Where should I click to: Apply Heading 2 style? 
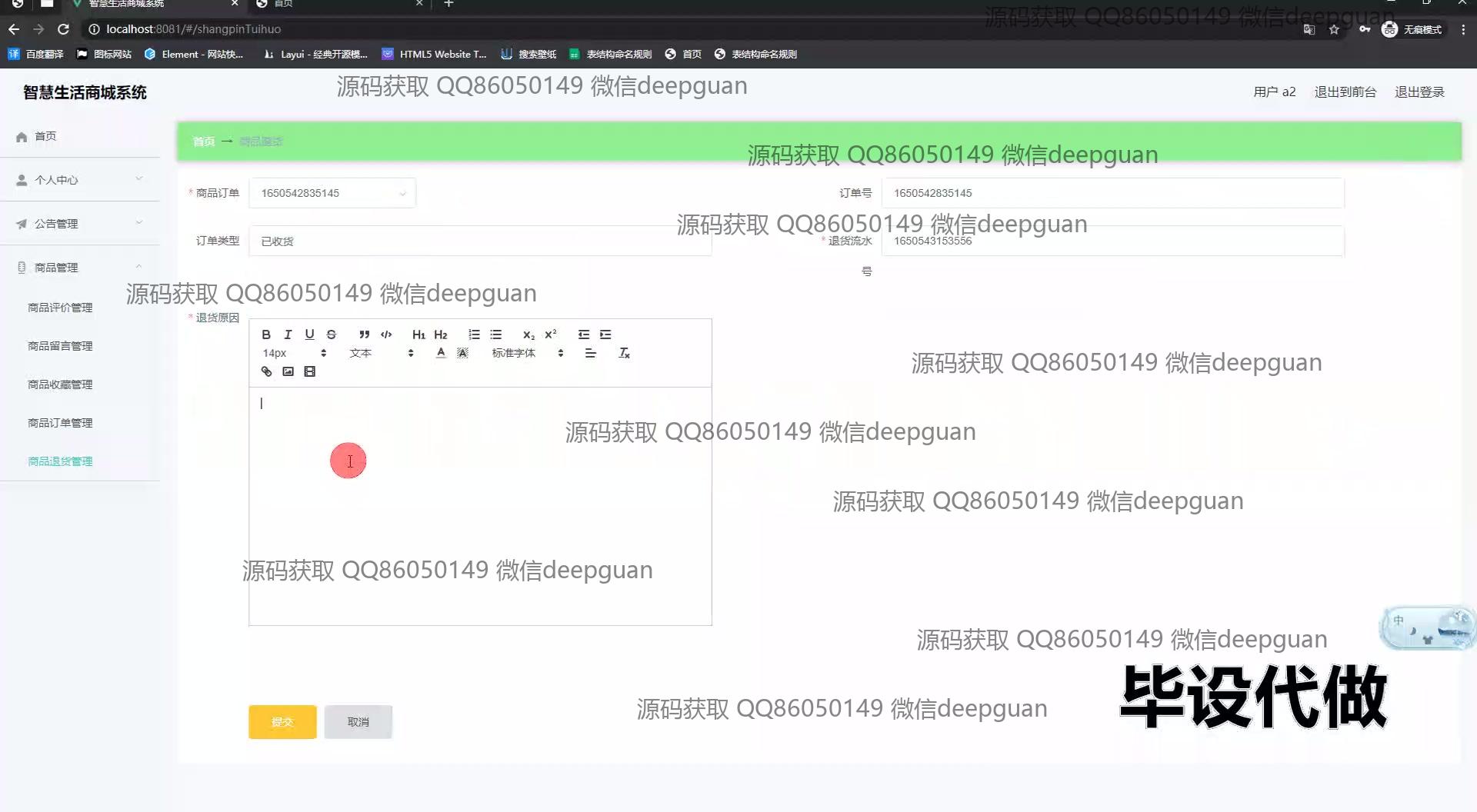click(x=440, y=334)
